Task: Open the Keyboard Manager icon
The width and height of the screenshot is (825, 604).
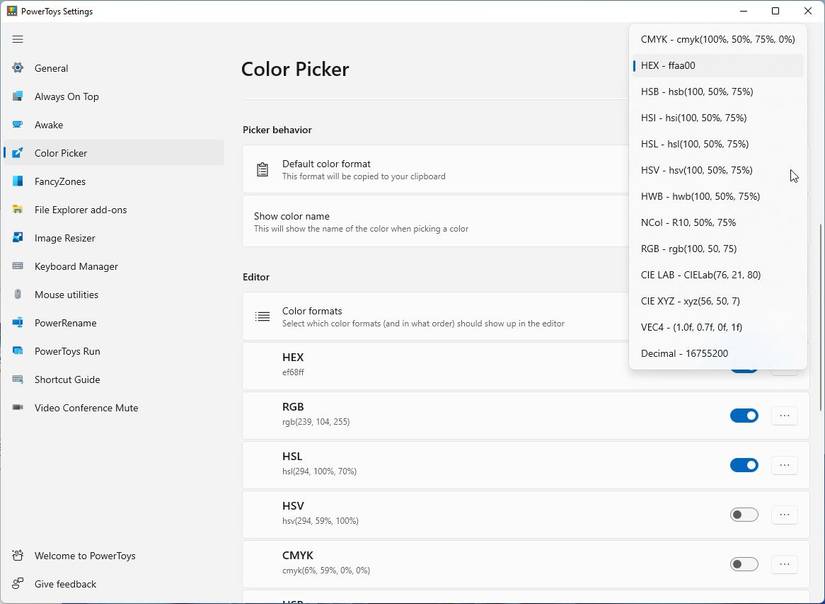Action: 20,266
